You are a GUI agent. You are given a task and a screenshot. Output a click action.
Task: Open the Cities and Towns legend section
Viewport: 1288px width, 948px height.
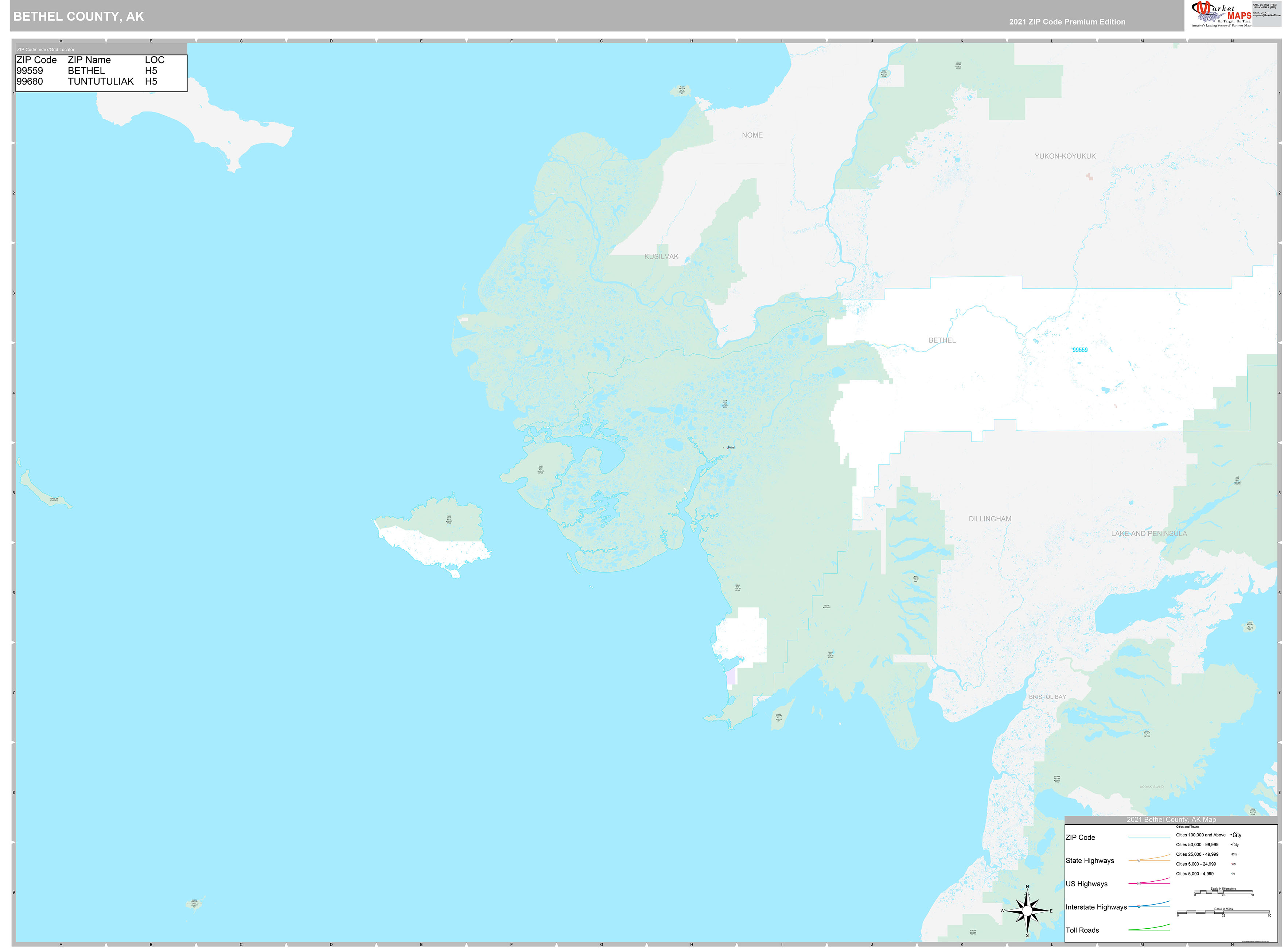pyautogui.click(x=1188, y=827)
